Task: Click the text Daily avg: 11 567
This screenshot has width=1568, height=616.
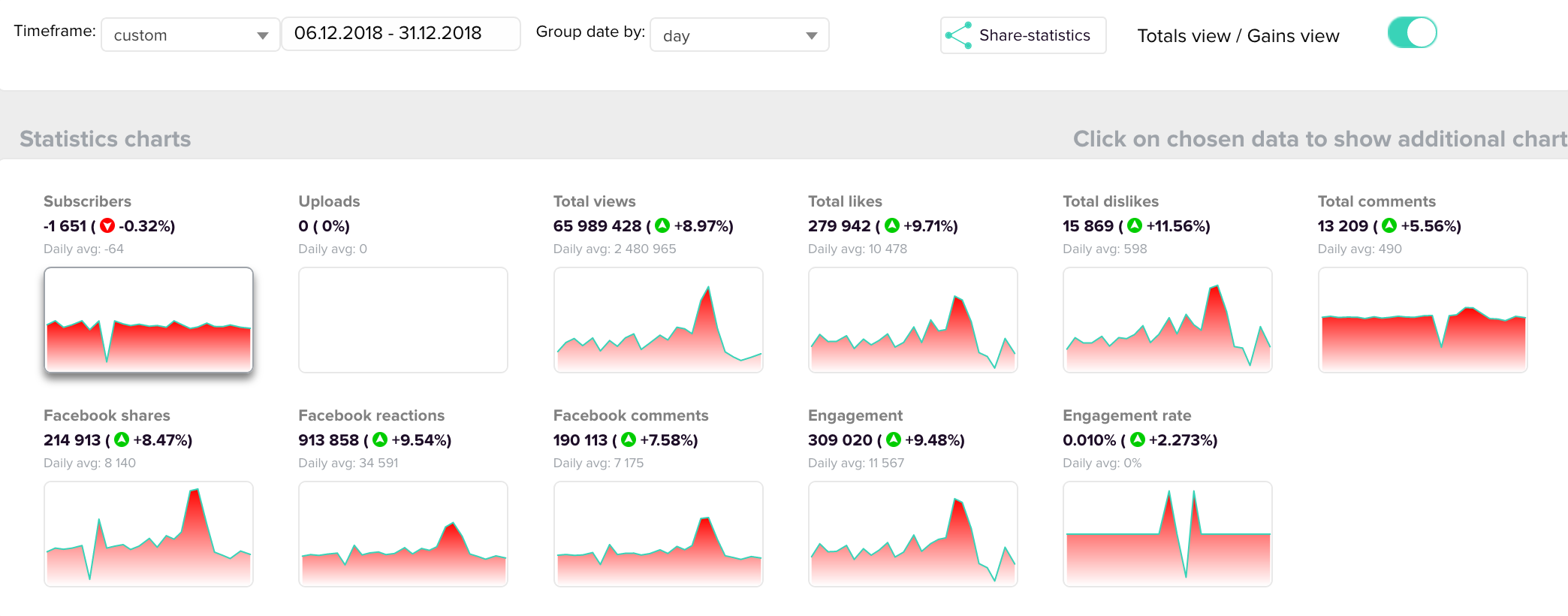Action: pos(856,463)
